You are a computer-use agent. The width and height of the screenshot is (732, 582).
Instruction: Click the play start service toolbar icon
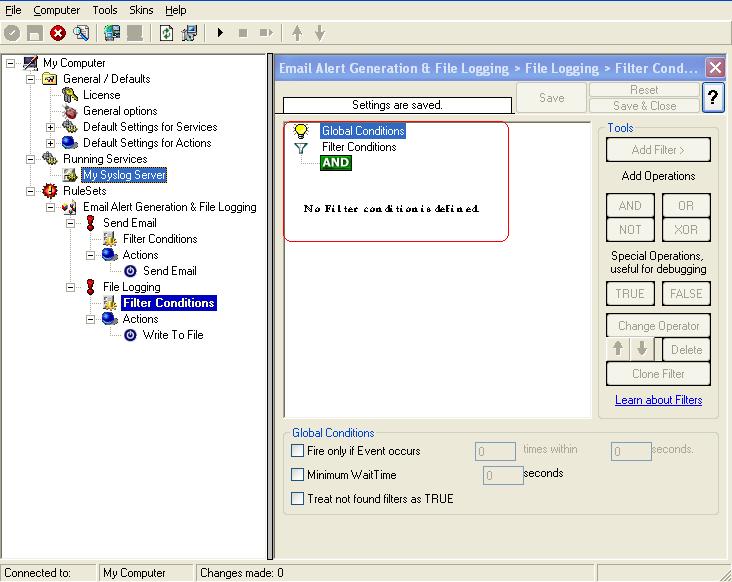220,33
